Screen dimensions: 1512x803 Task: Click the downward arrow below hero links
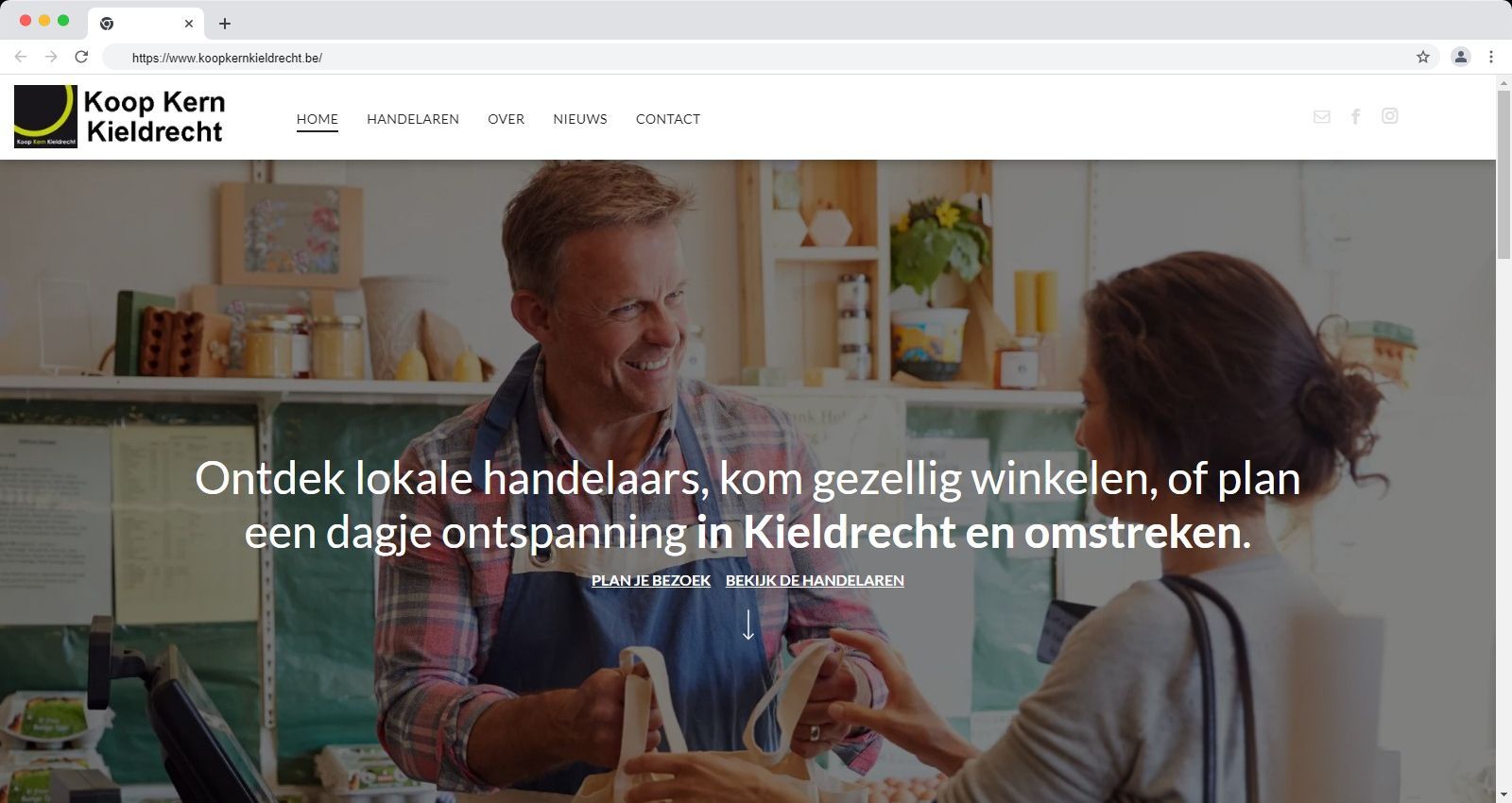coord(747,624)
